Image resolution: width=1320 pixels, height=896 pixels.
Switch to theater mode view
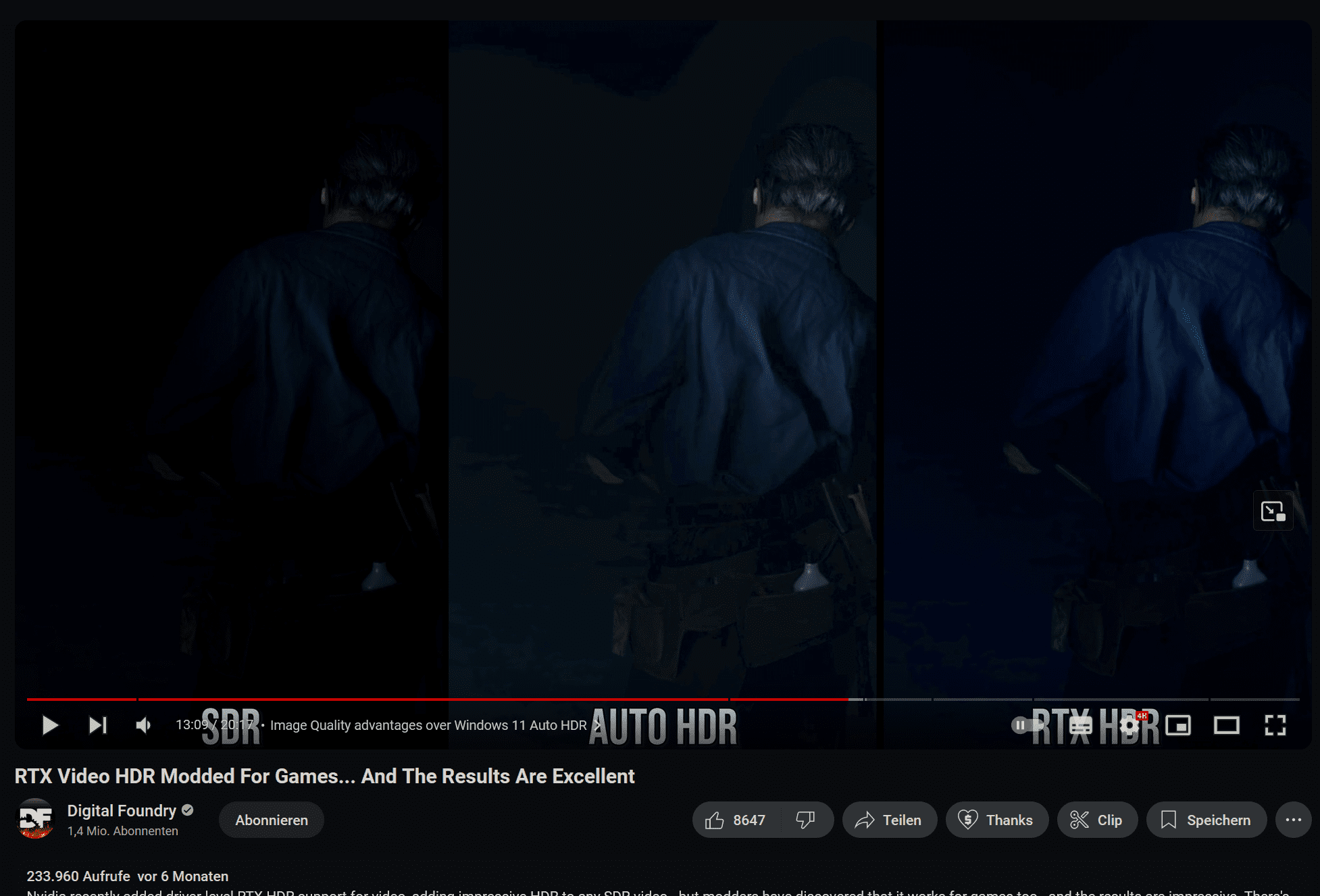point(1227,725)
